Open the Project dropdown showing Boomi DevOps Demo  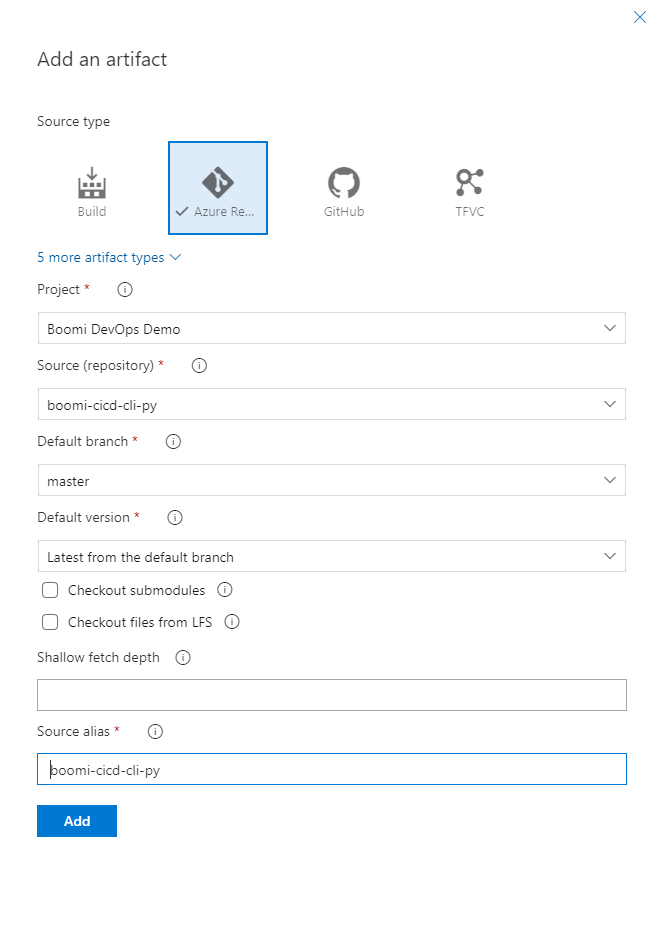[x=332, y=328]
